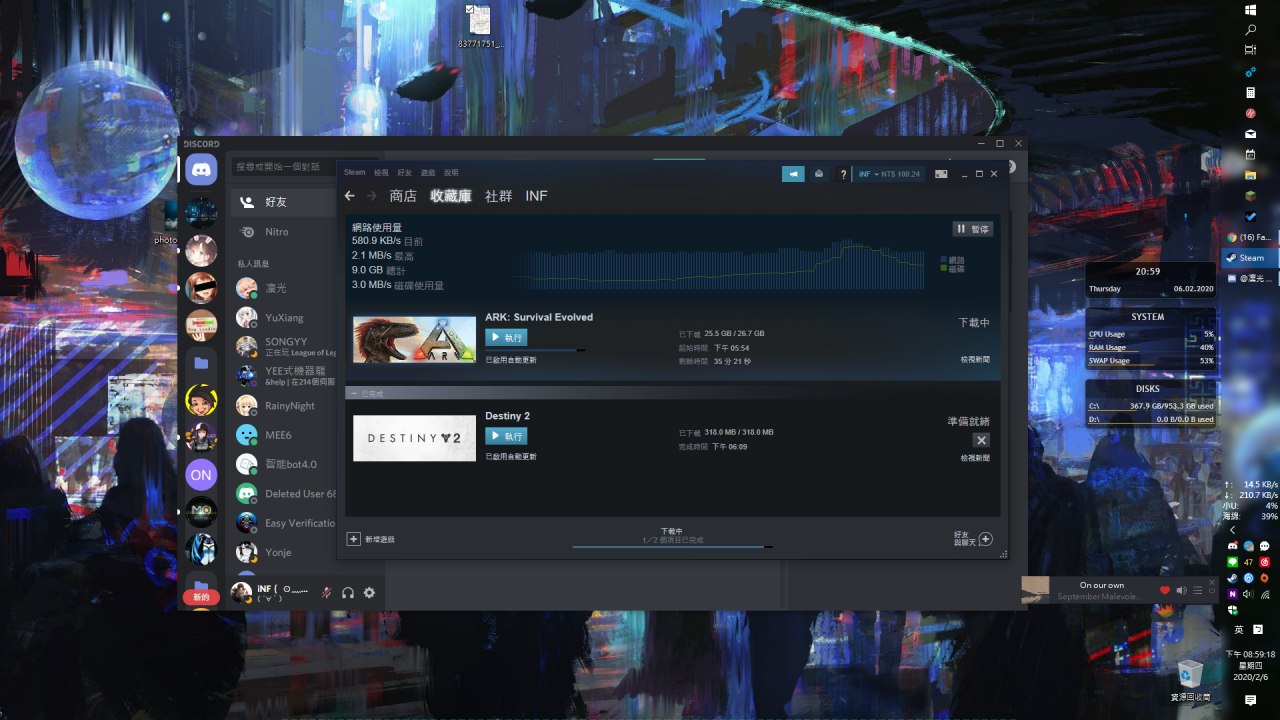Open the ARK game banner thumbnail

click(x=414, y=339)
